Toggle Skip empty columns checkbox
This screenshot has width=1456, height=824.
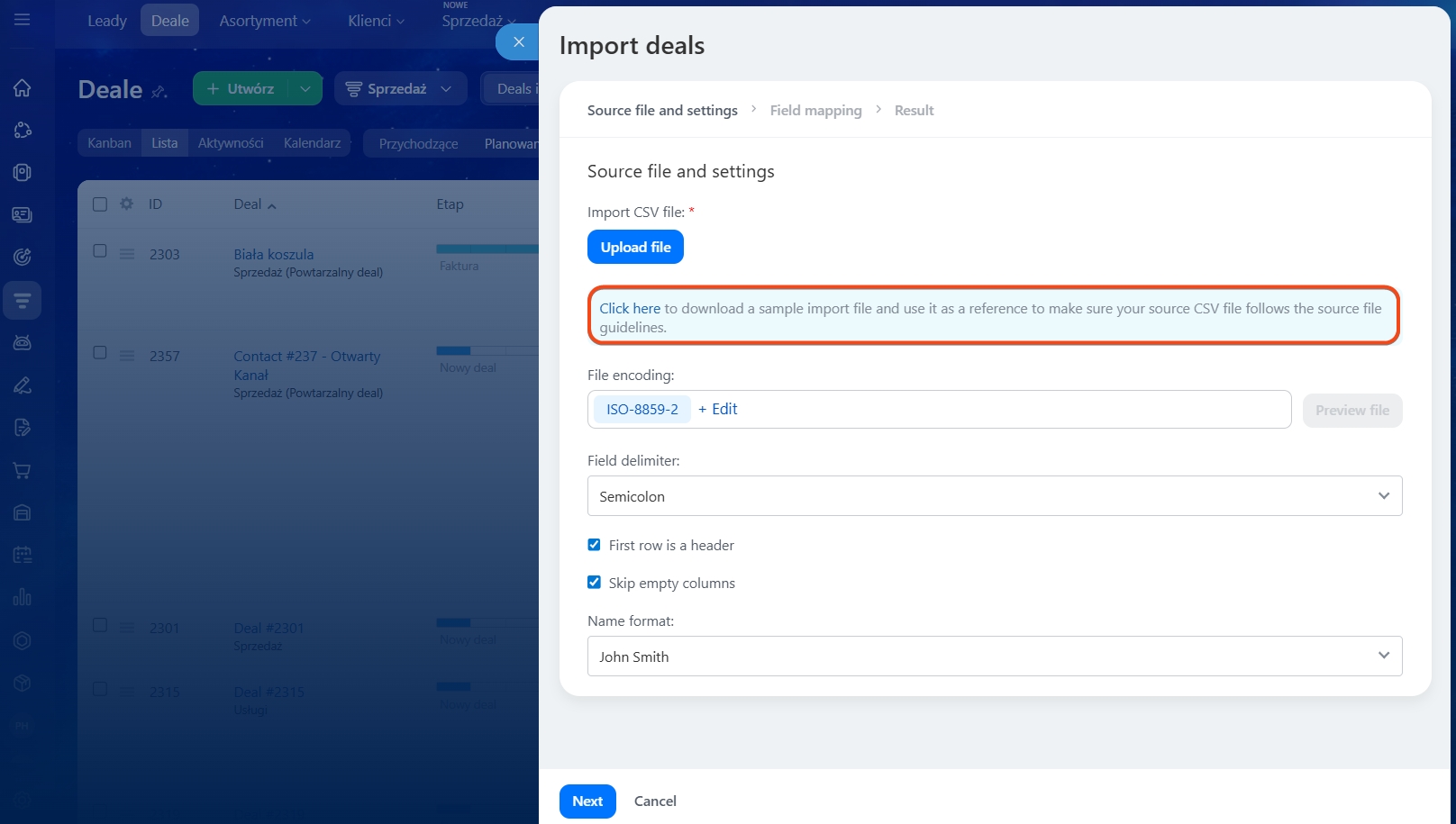coord(594,583)
